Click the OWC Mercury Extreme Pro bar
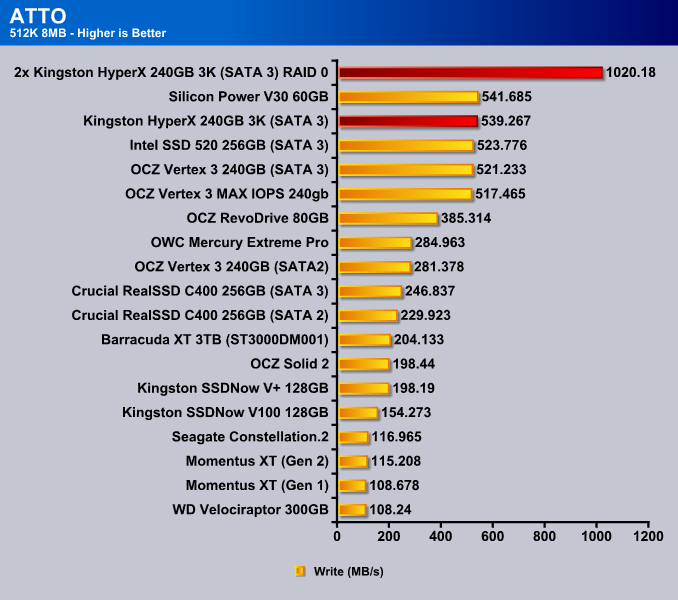The width and height of the screenshot is (678, 600). click(x=375, y=243)
